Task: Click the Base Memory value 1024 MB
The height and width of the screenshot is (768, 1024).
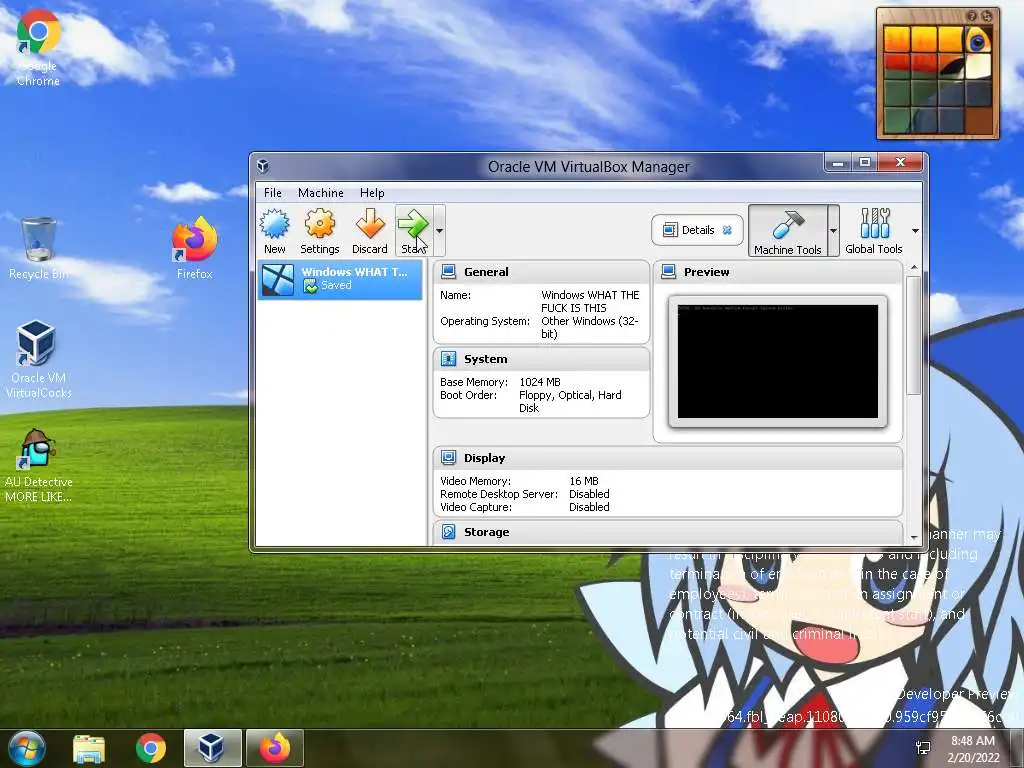Action: (x=539, y=382)
